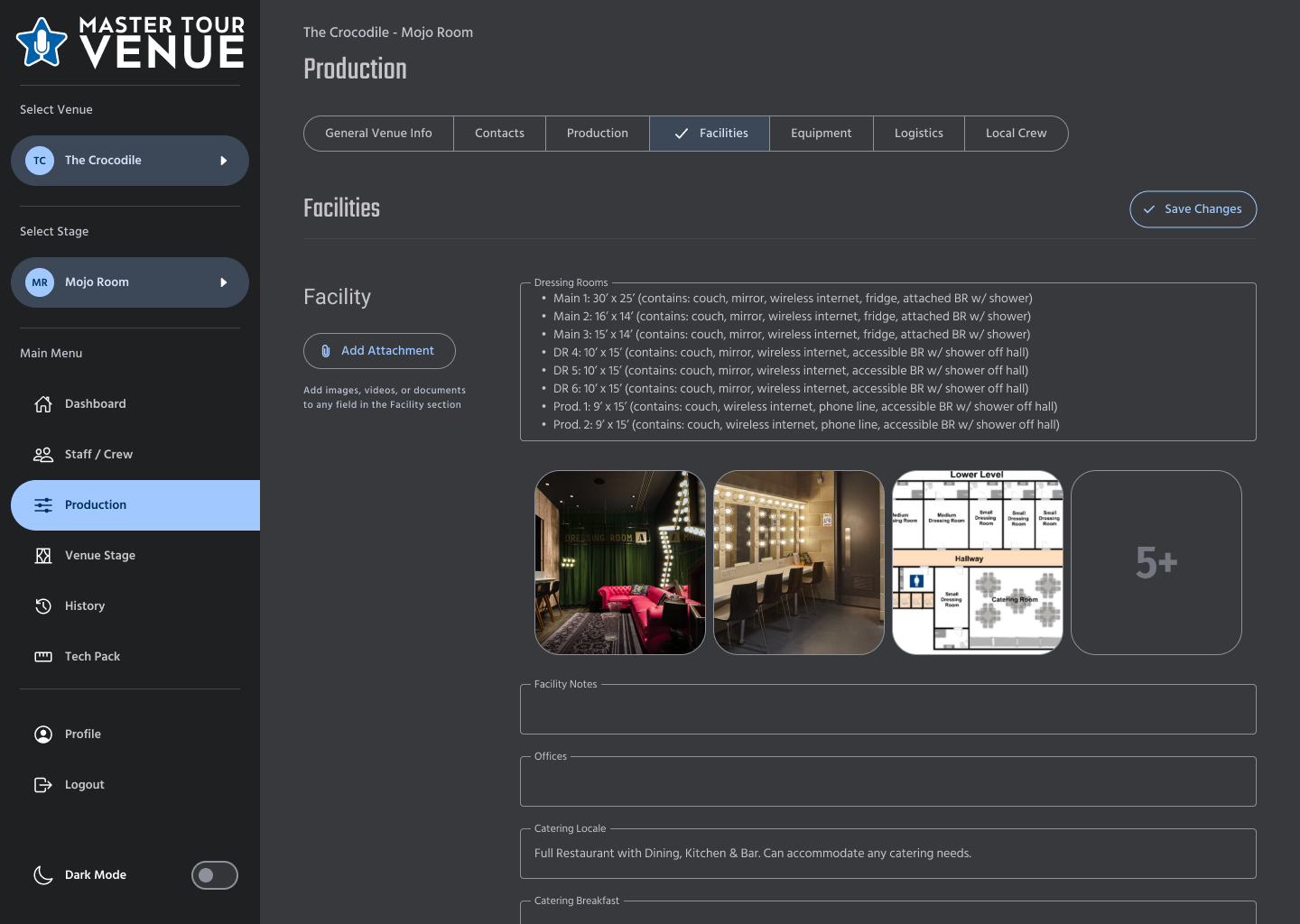The image size is (1300, 924).
Task: Toggle the Dark Mode switch
Action: tap(215, 875)
